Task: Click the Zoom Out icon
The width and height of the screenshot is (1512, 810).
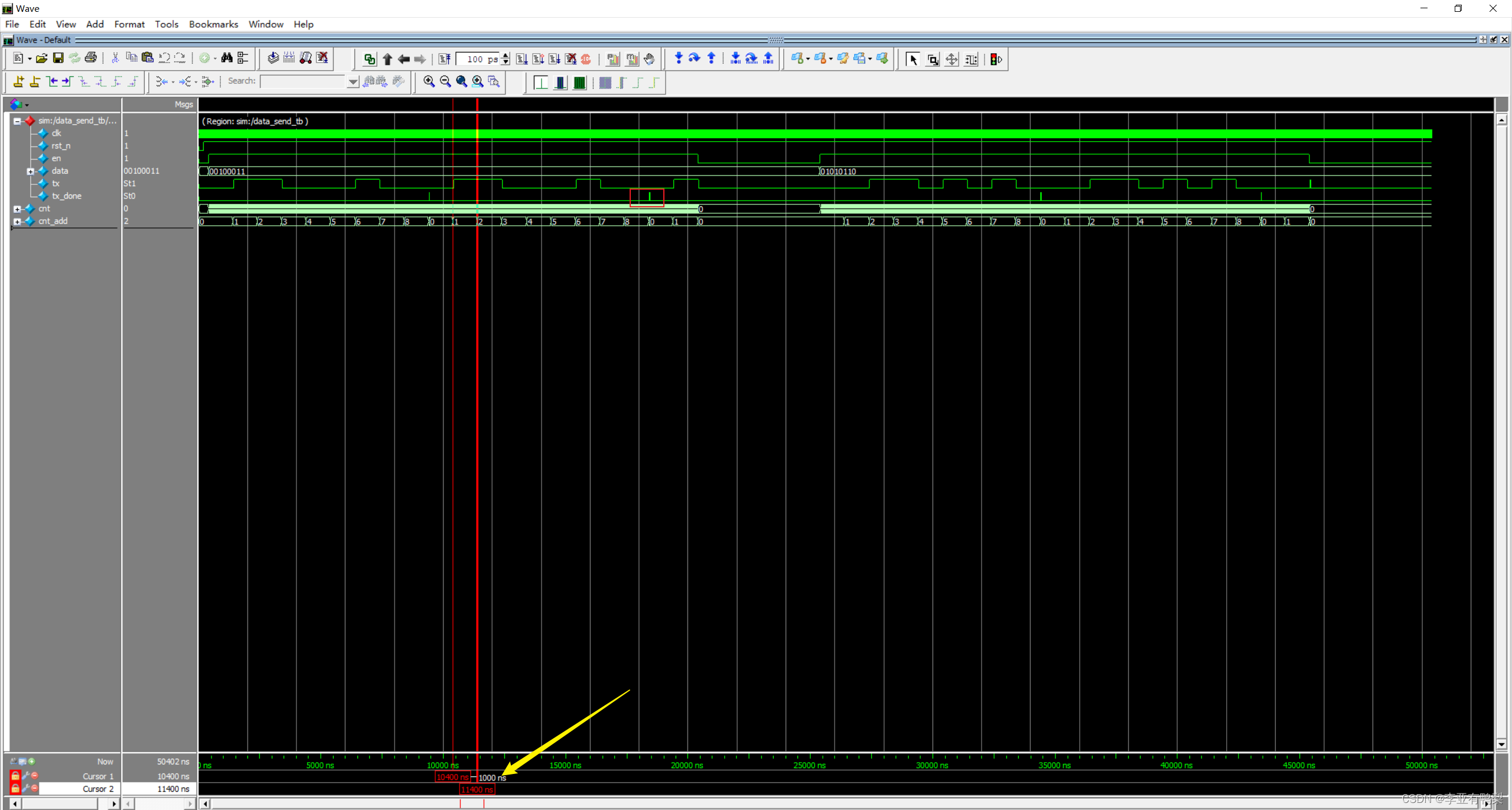Action: pos(445,82)
